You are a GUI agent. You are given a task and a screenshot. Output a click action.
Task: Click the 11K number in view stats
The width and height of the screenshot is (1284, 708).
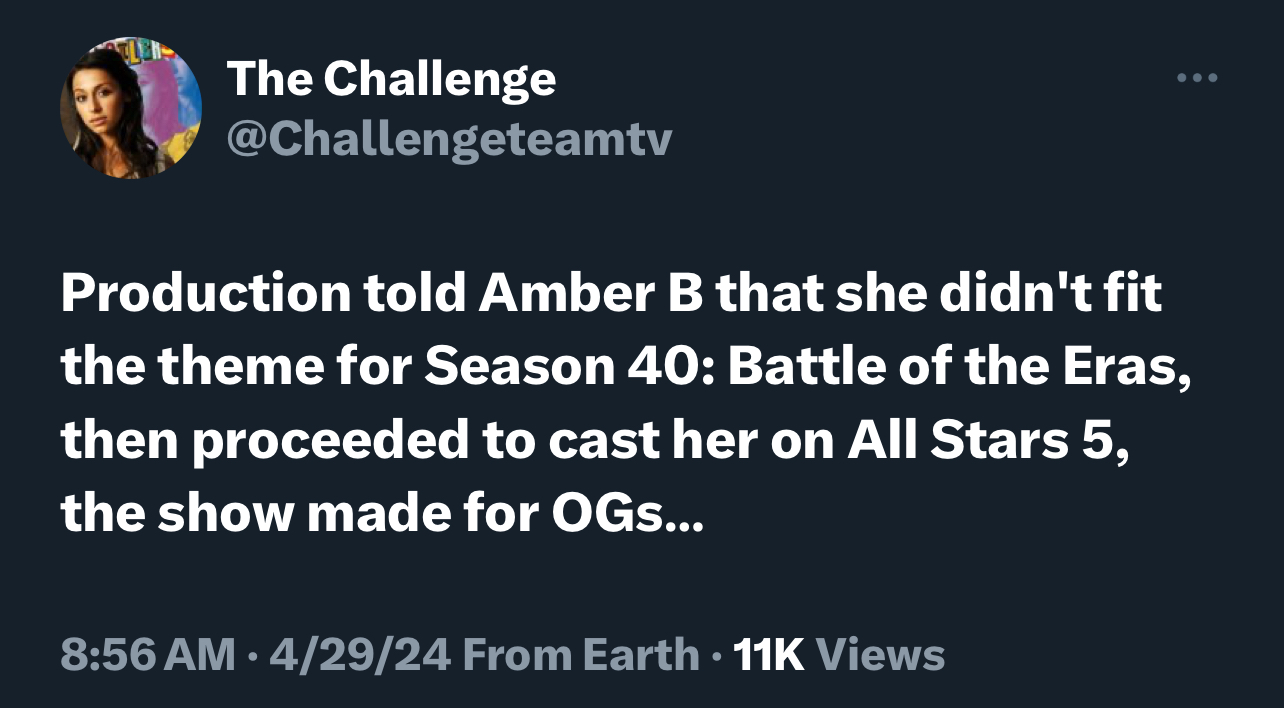coord(769,655)
